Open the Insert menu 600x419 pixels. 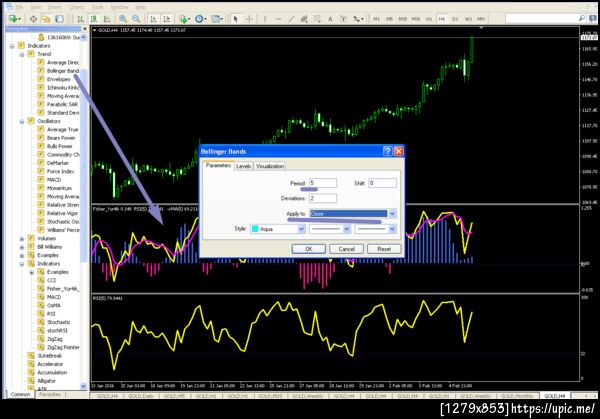[55, 7]
